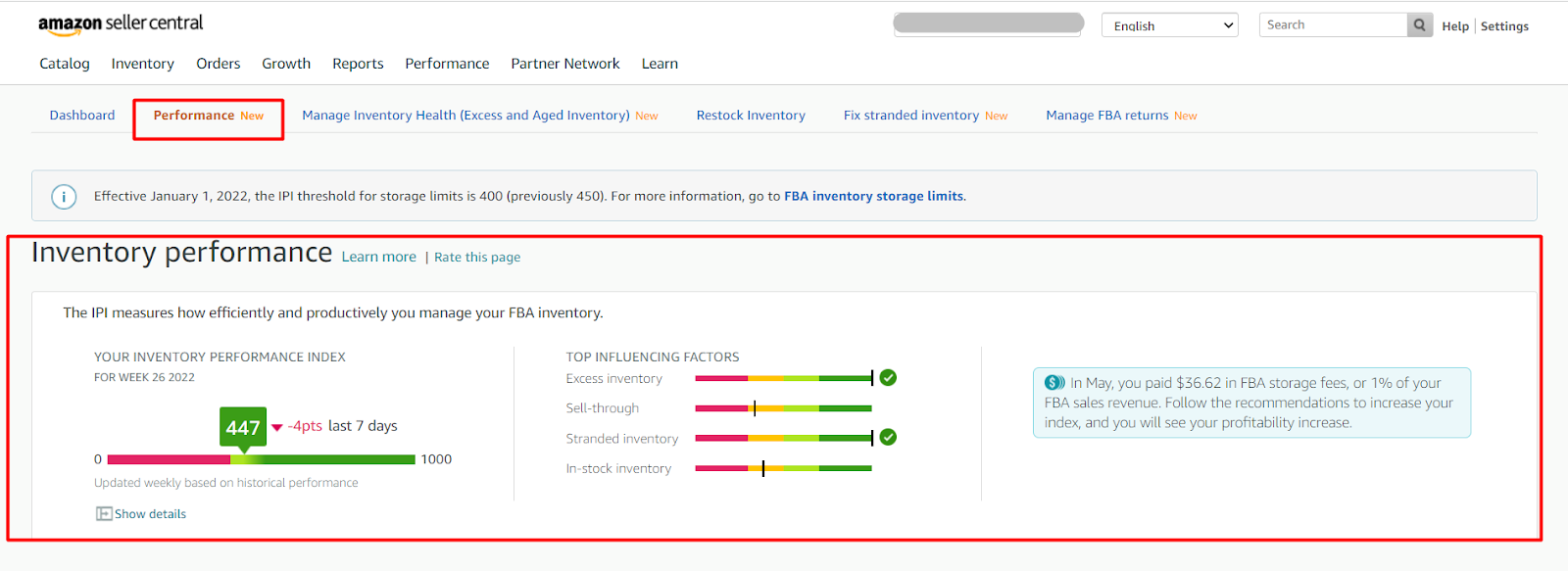The image size is (1568, 571).
Task: Click the search magnifier button
Action: pyautogui.click(x=1419, y=25)
